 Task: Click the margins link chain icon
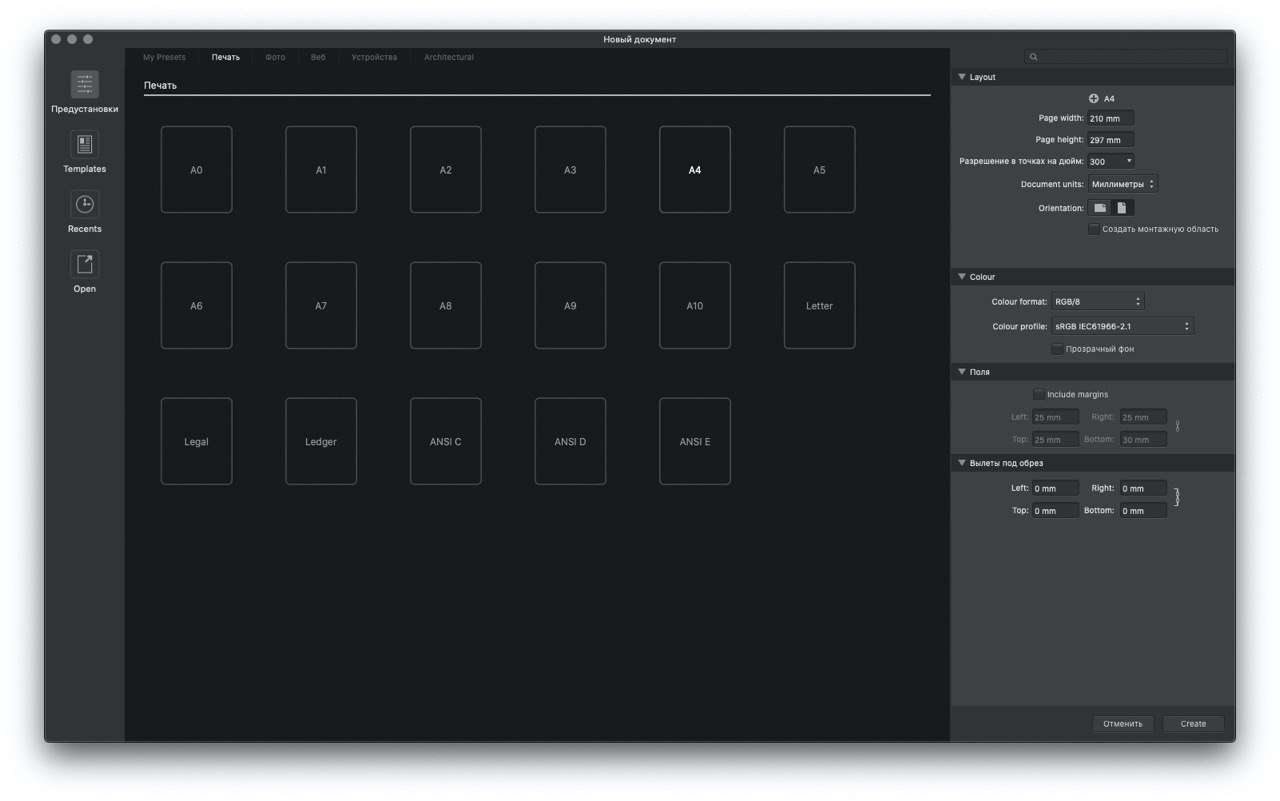(1177, 426)
